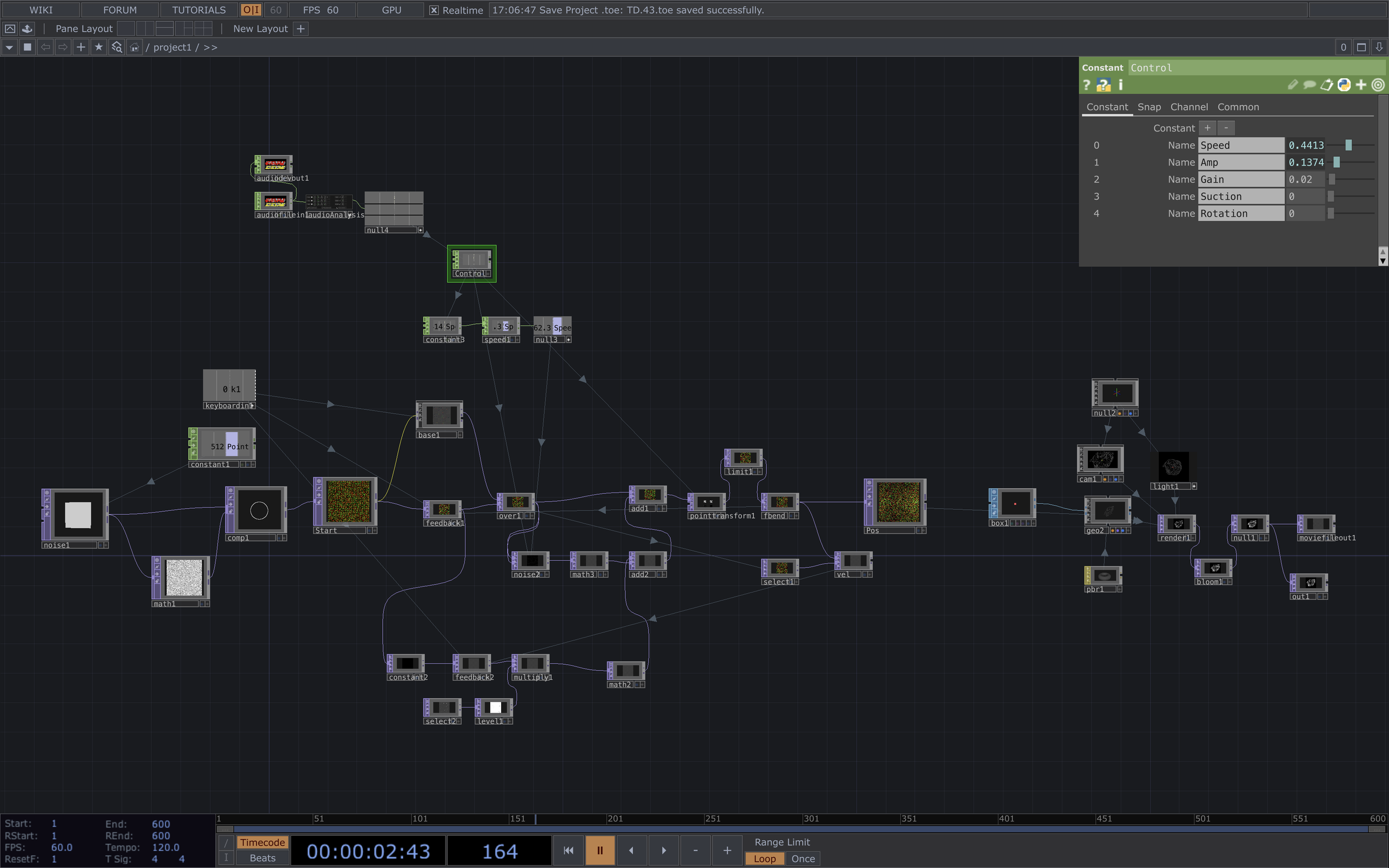Click the bookmark star icon in path bar
1389x868 pixels.
tap(99, 47)
